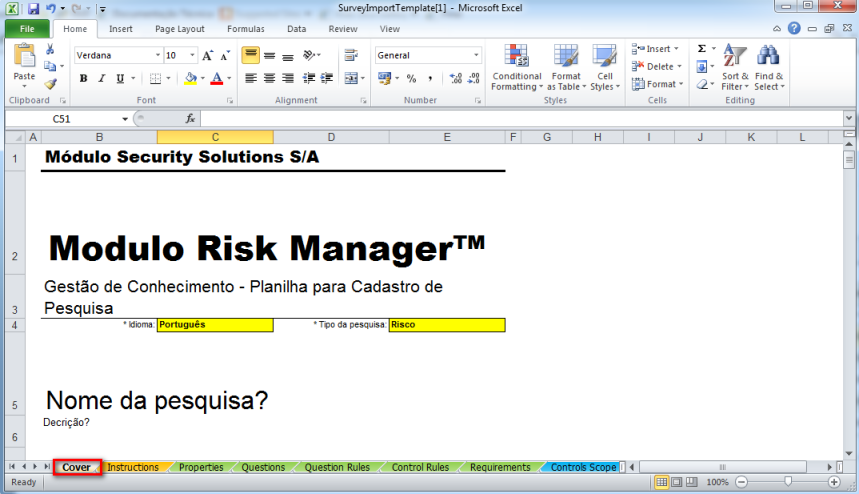The height and width of the screenshot is (494, 859).
Task: Click the Borders icon
Action: 156,78
